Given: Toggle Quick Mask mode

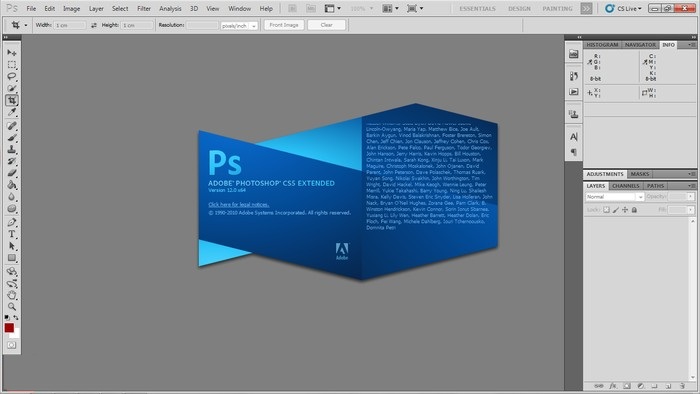Looking at the screenshot, I should click(x=11, y=345).
